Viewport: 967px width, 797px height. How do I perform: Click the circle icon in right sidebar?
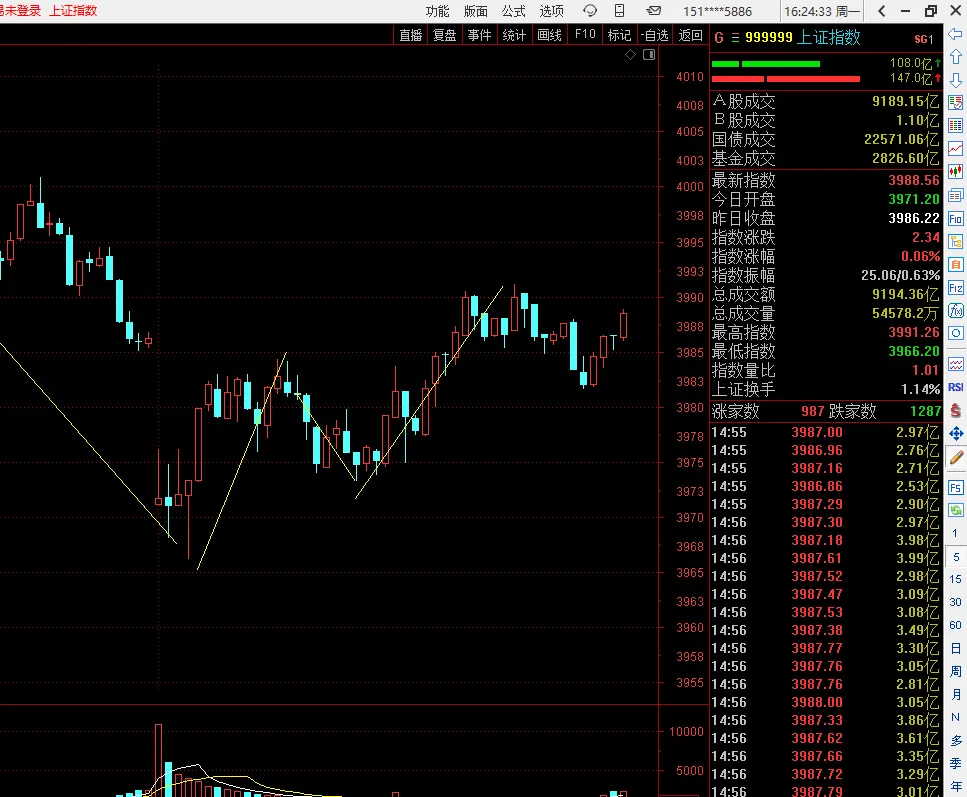(956, 333)
